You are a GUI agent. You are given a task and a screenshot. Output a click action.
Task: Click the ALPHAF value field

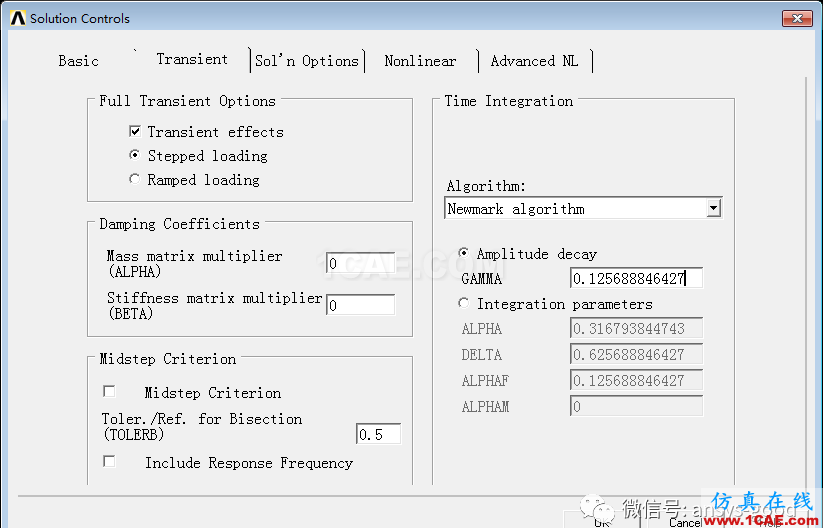coord(636,381)
